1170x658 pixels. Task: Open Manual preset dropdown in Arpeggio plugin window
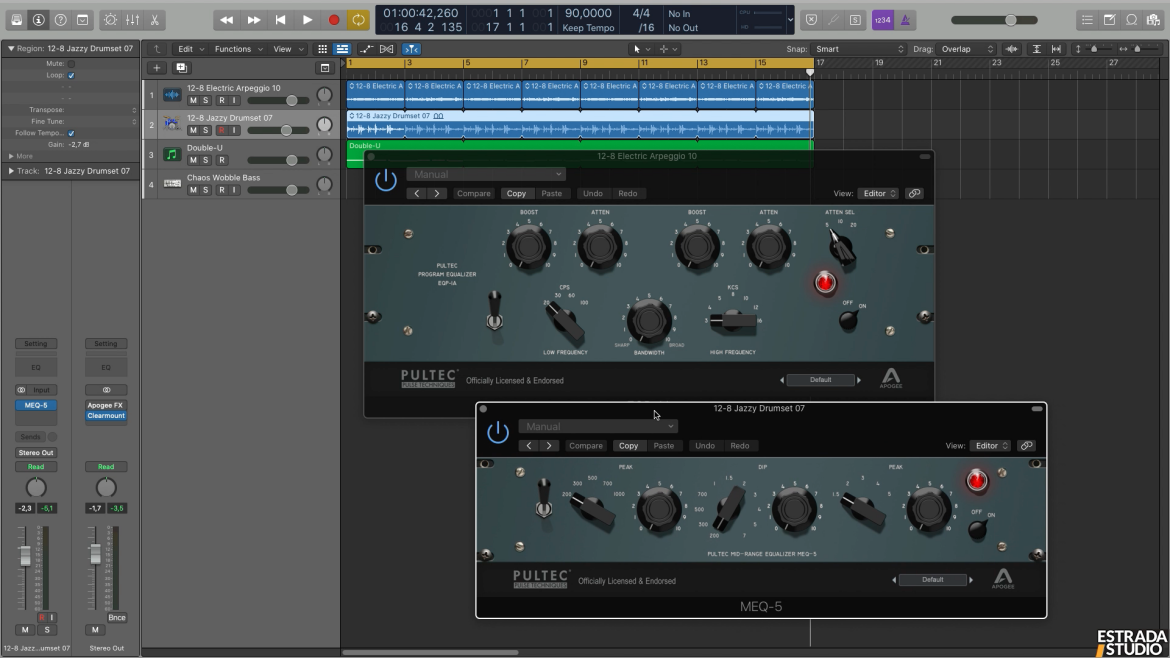click(x=486, y=175)
